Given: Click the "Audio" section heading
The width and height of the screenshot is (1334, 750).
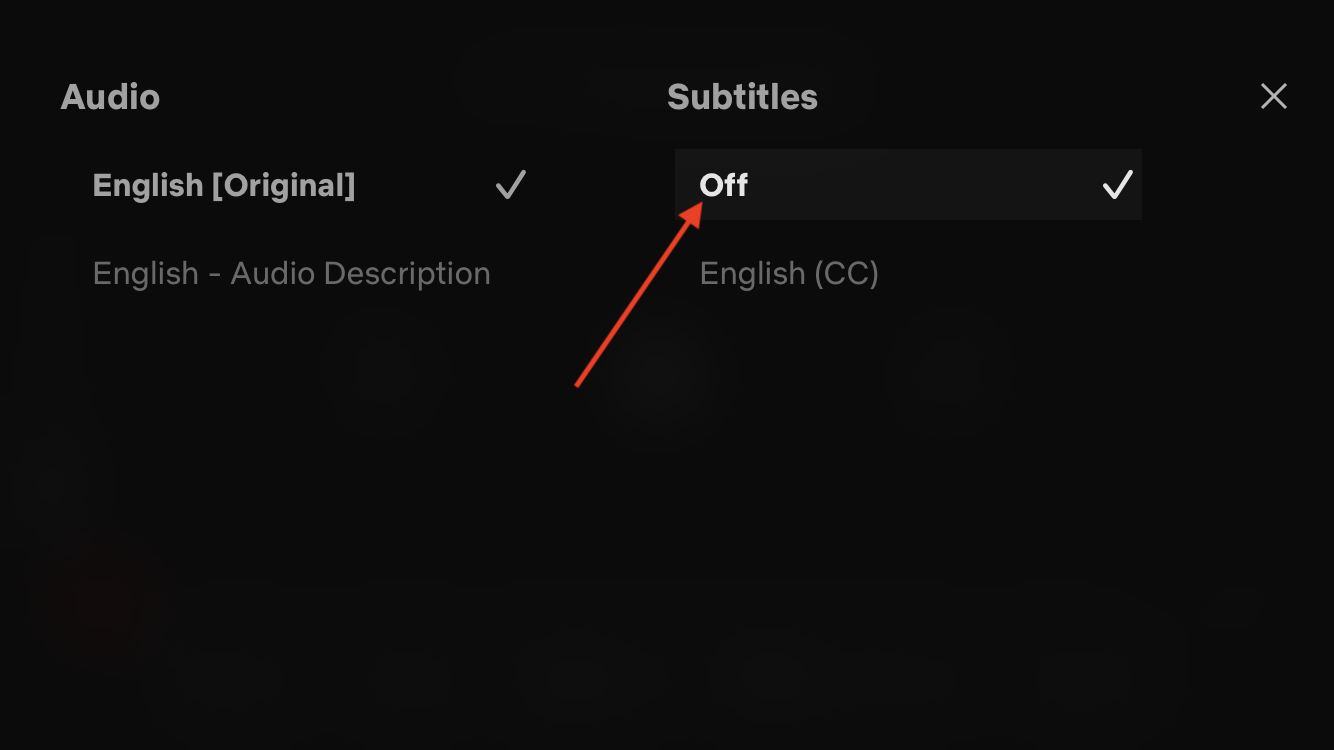Looking at the screenshot, I should tap(110, 96).
